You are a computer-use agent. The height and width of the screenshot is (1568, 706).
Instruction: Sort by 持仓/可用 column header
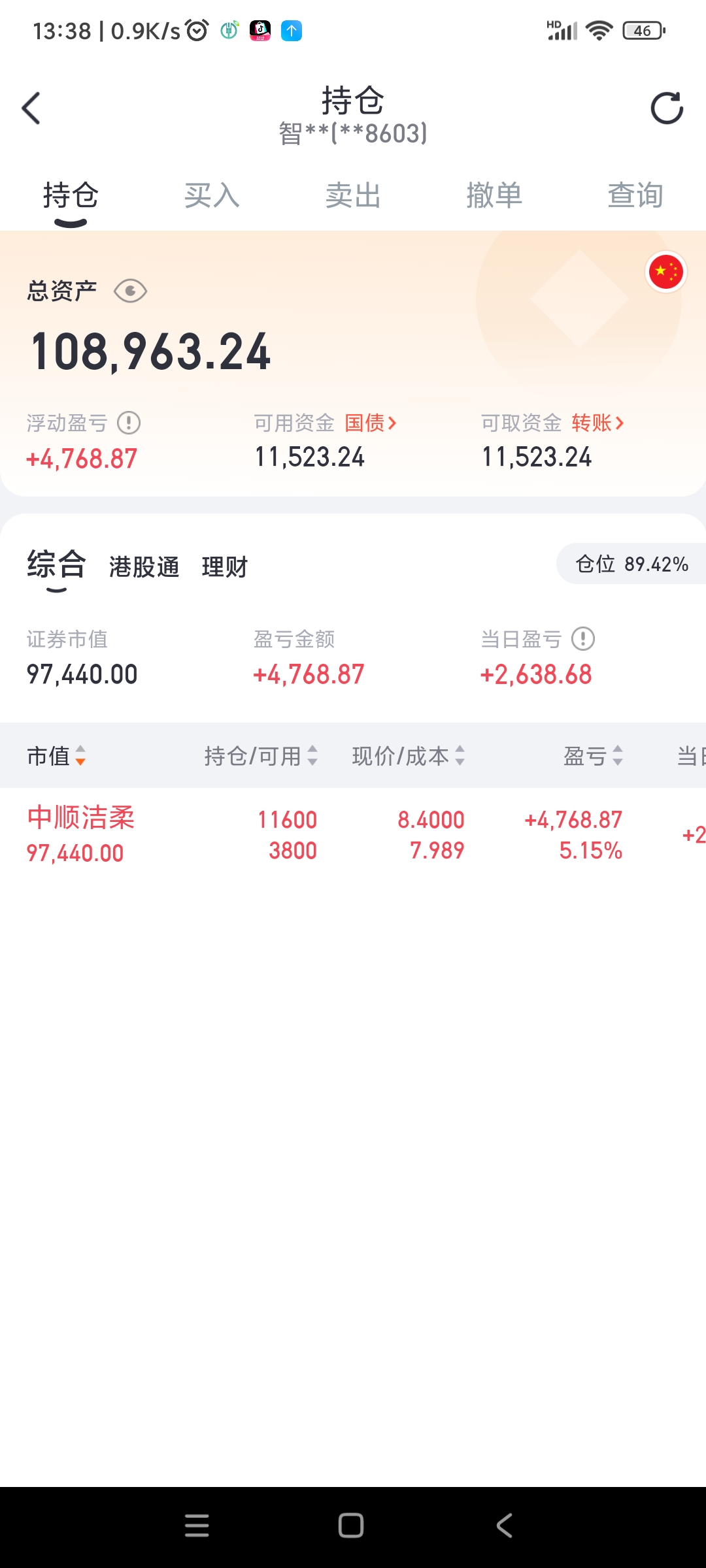coord(260,756)
